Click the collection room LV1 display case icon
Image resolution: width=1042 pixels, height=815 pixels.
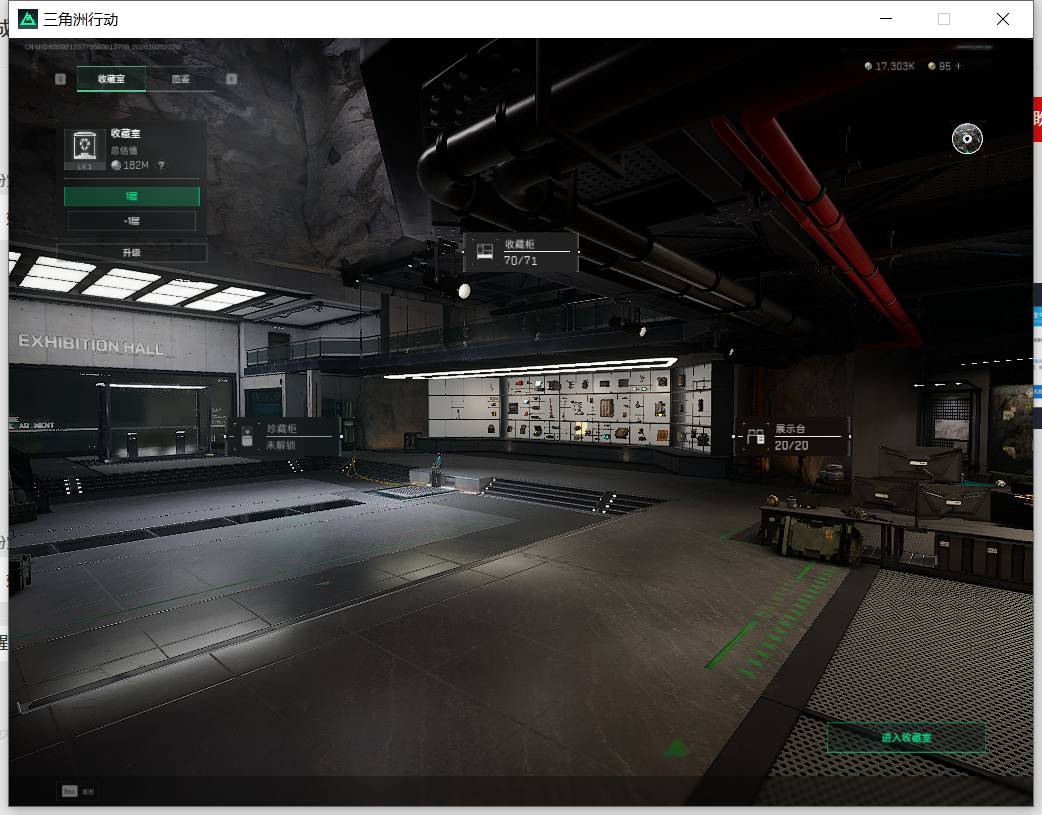[84, 150]
